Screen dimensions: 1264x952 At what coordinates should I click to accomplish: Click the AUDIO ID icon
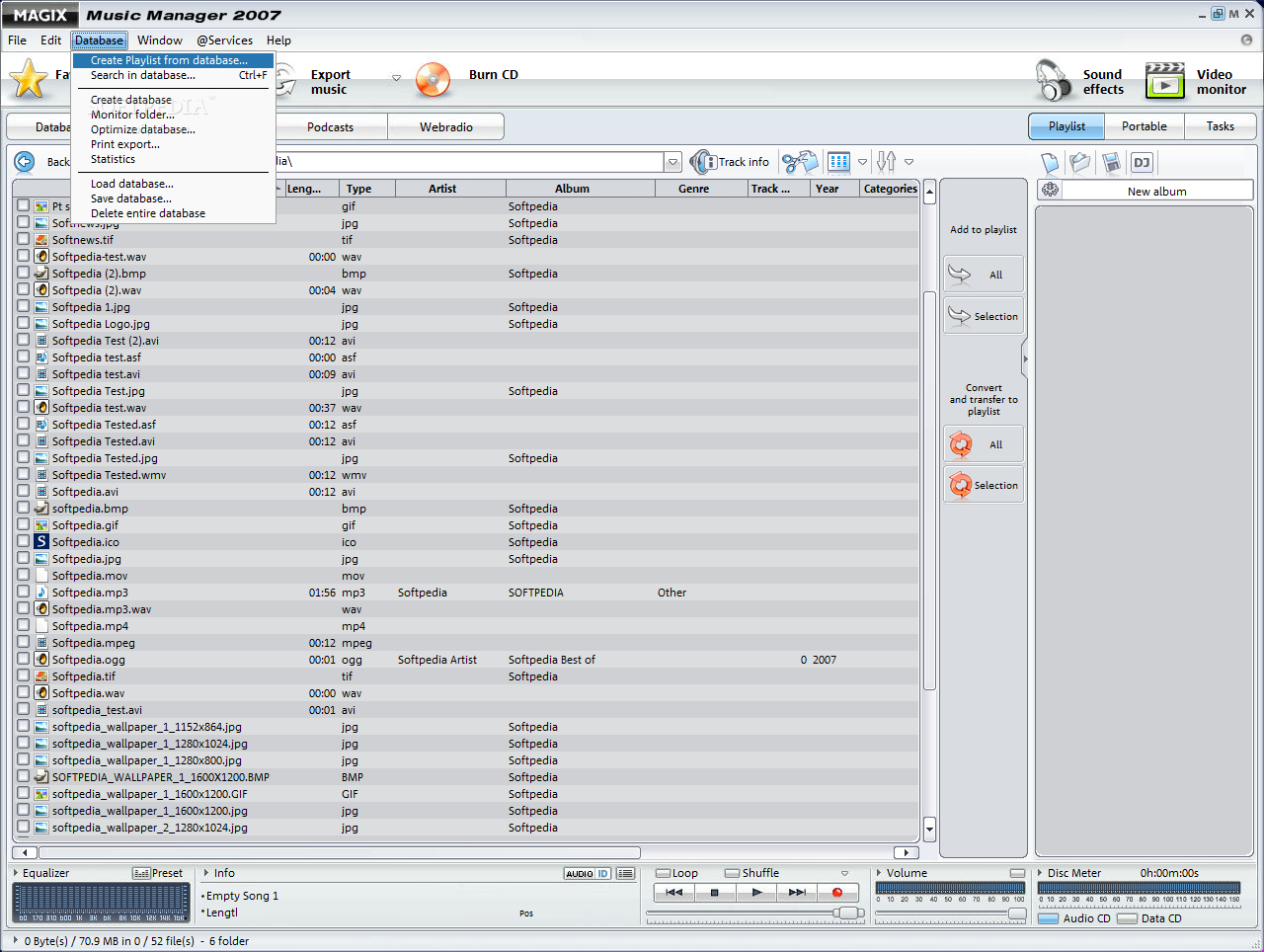pos(588,873)
